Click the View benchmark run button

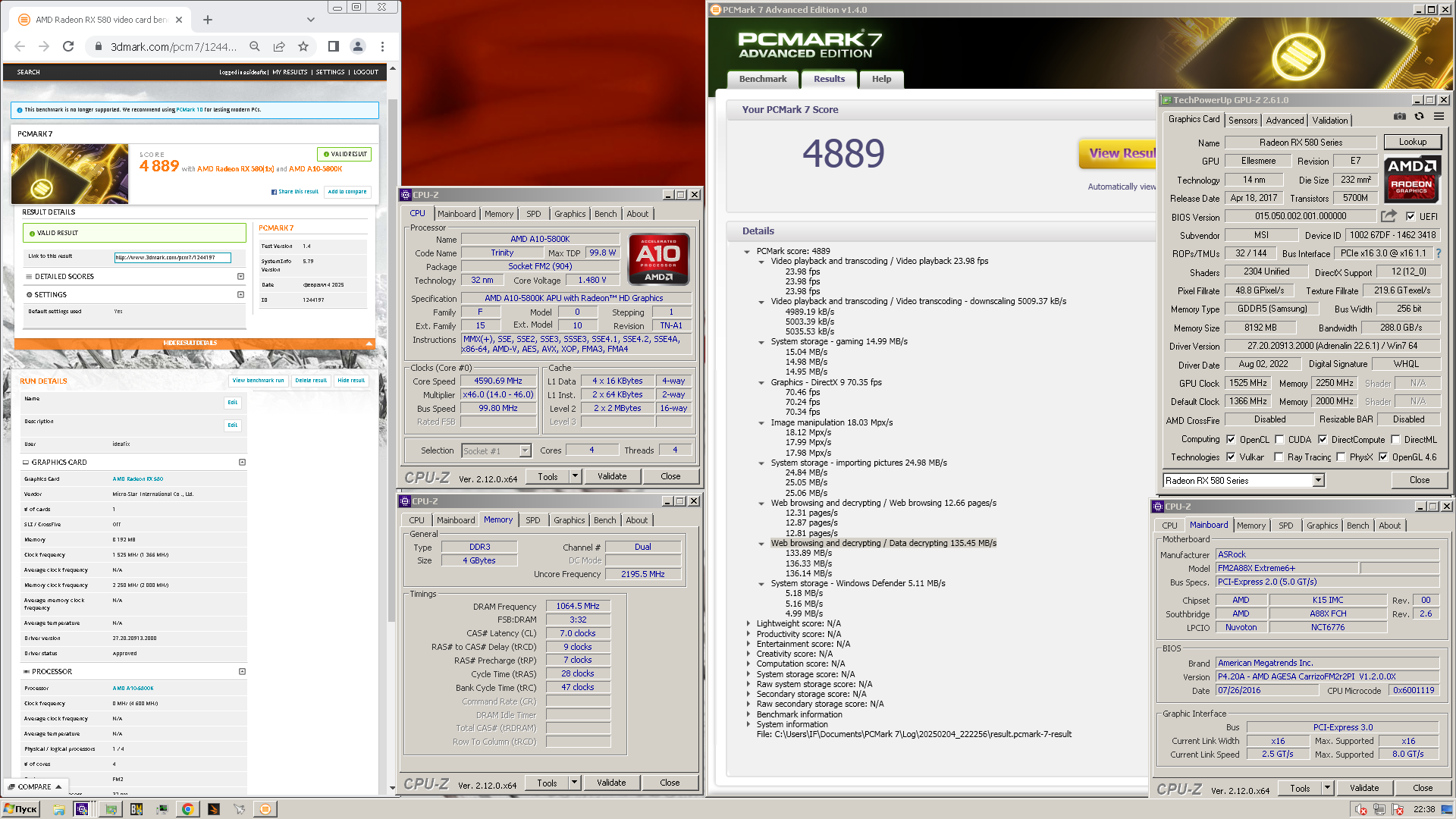click(x=258, y=381)
